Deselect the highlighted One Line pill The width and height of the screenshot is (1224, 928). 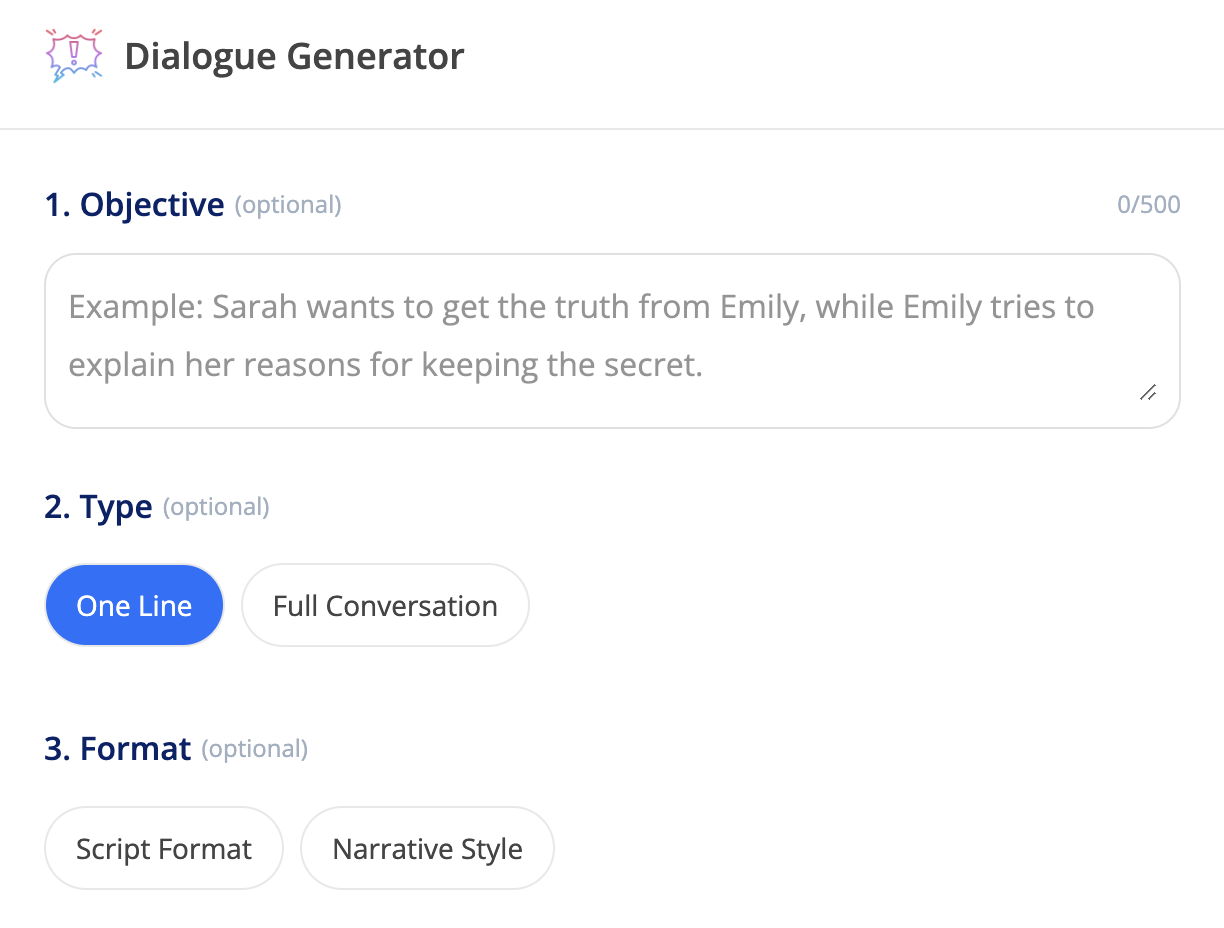(x=134, y=604)
